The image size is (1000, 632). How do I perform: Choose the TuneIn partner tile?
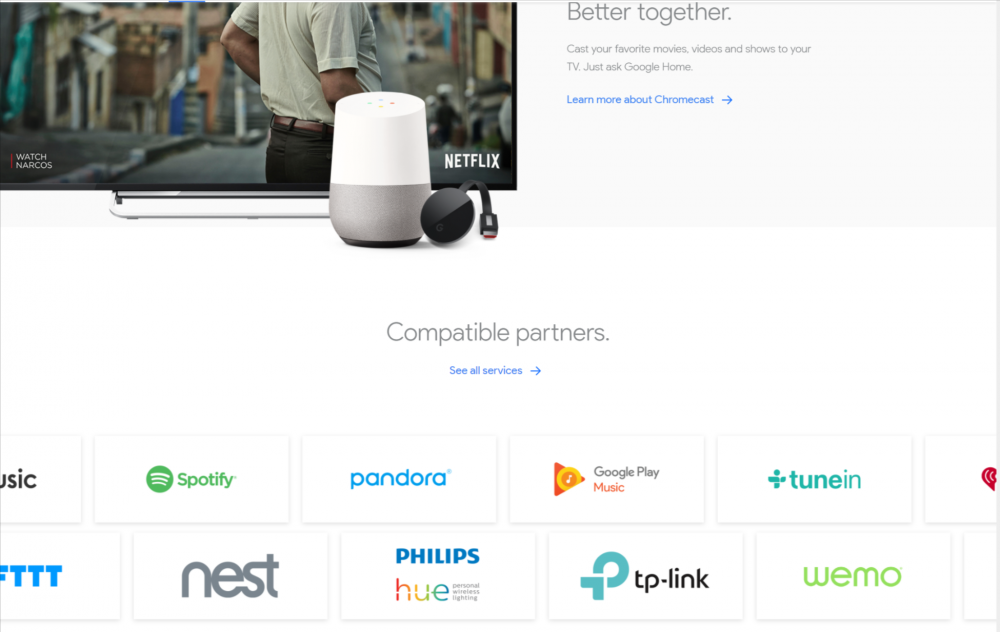[x=814, y=479]
